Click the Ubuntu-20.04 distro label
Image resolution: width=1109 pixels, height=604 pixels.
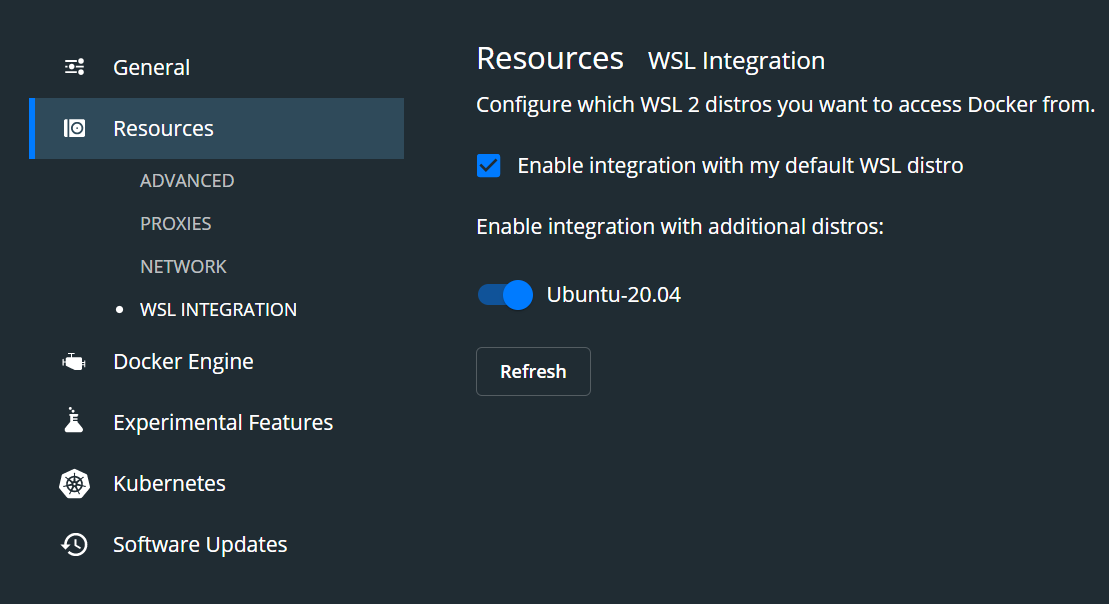coord(613,295)
